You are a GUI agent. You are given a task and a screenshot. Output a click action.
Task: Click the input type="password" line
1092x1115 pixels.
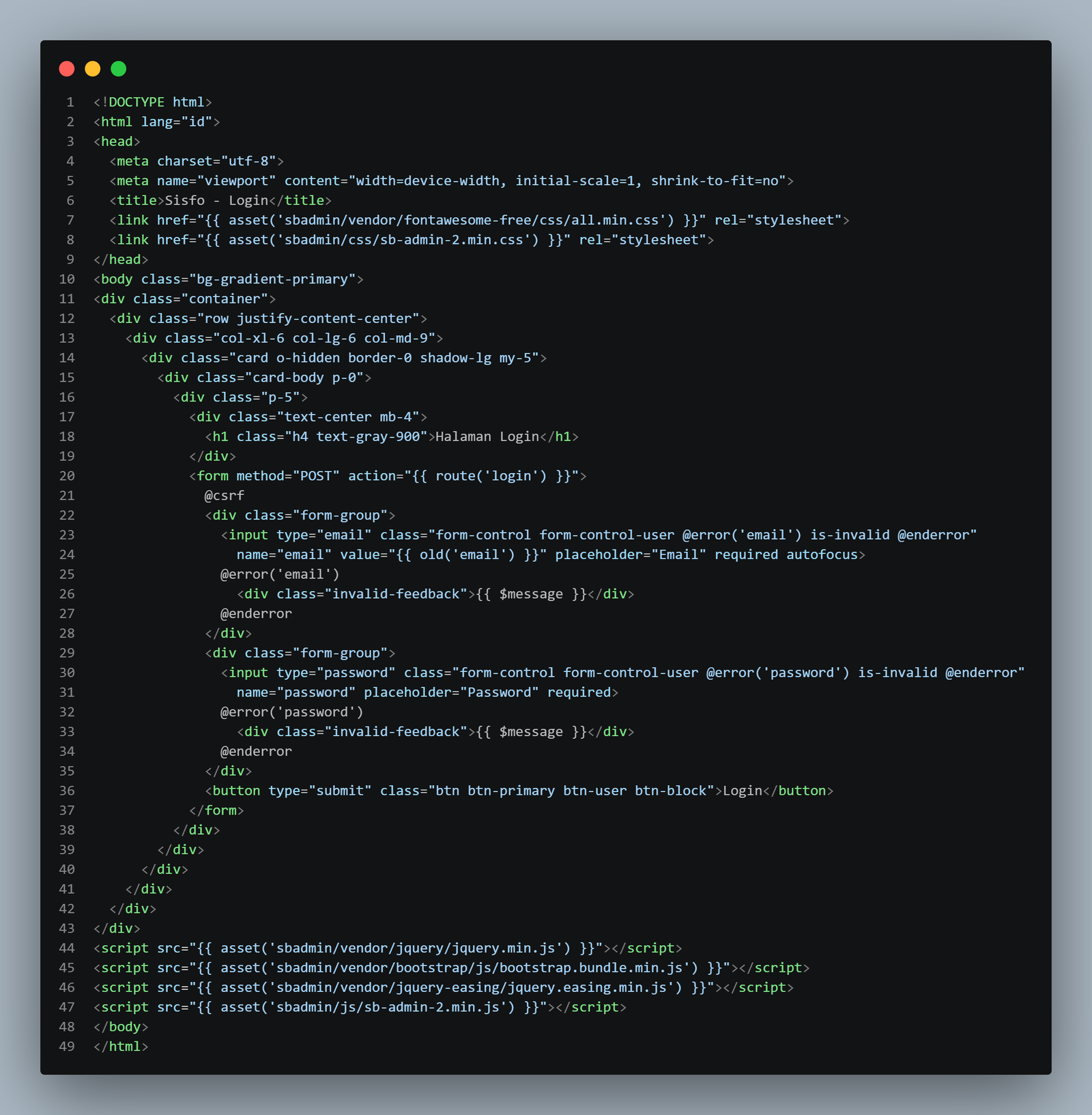623,673
